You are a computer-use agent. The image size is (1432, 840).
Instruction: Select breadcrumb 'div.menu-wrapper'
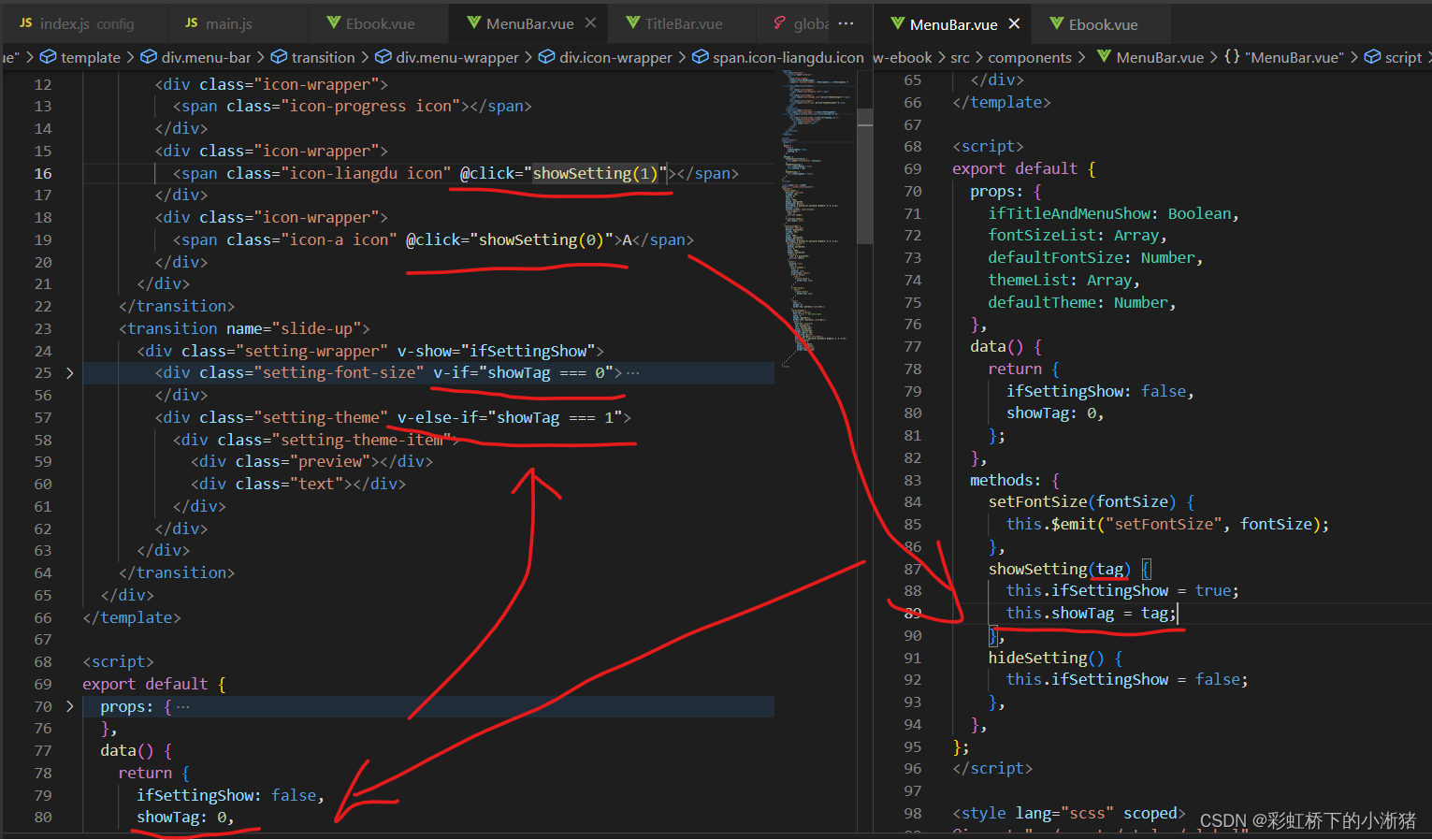pos(447,57)
